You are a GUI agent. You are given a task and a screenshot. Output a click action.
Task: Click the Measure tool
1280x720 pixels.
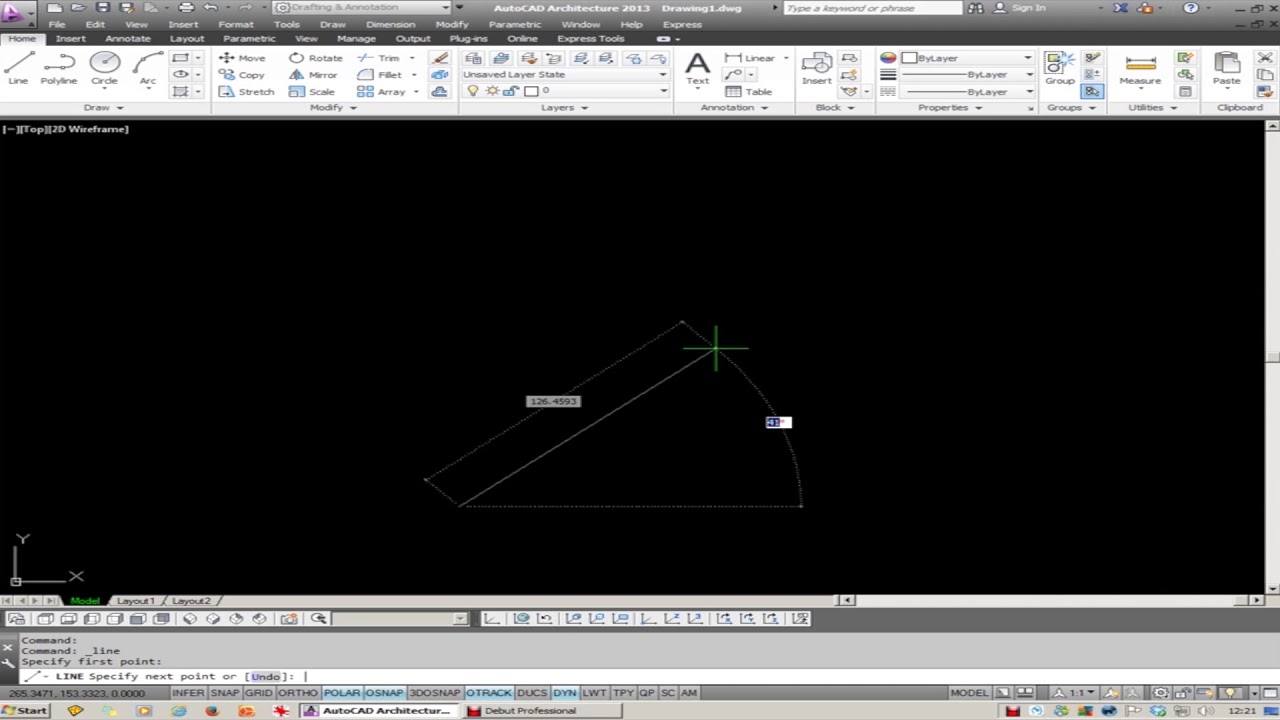(1140, 68)
